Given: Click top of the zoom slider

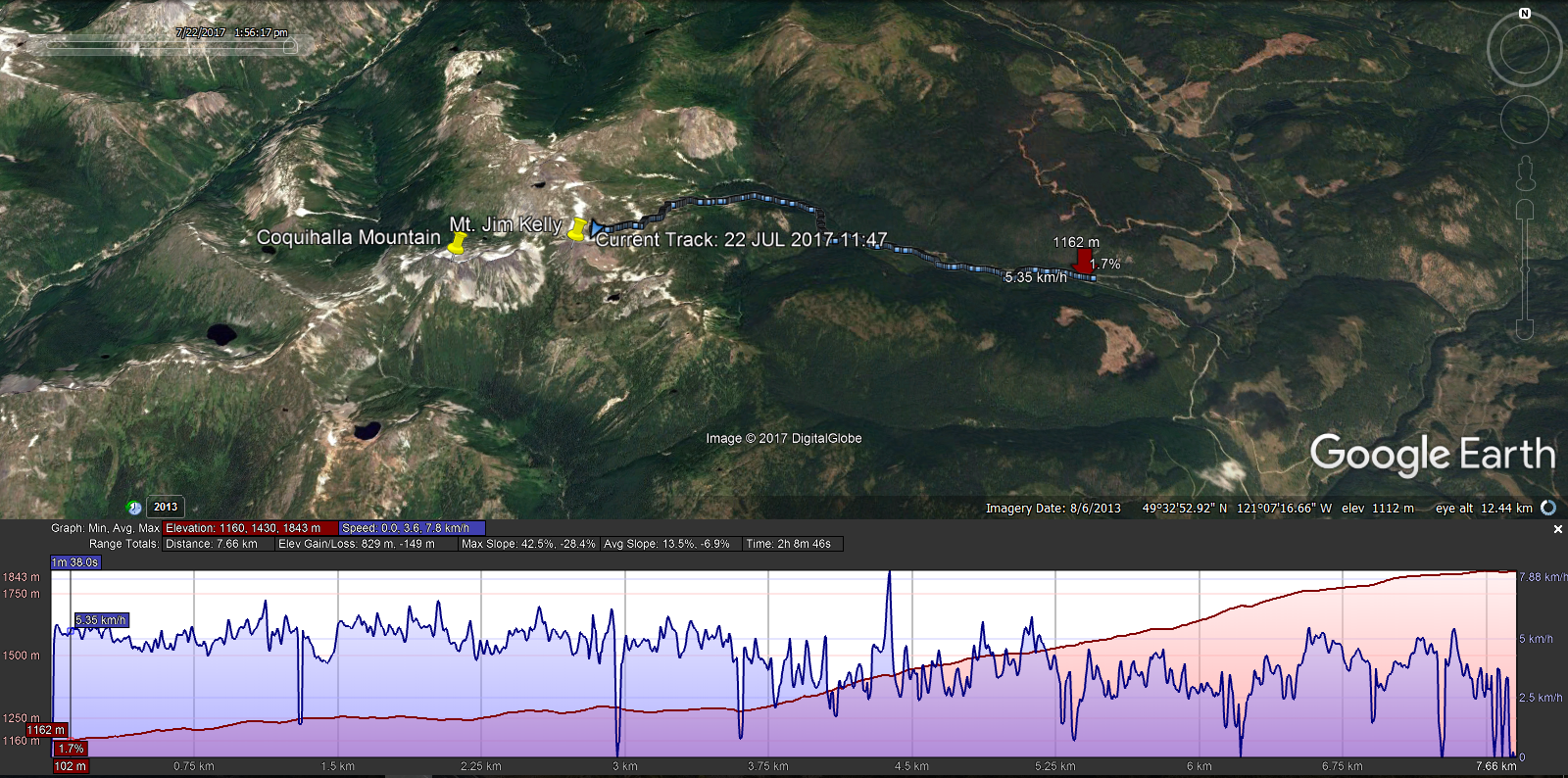Looking at the screenshot, I should click(x=1525, y=210).
